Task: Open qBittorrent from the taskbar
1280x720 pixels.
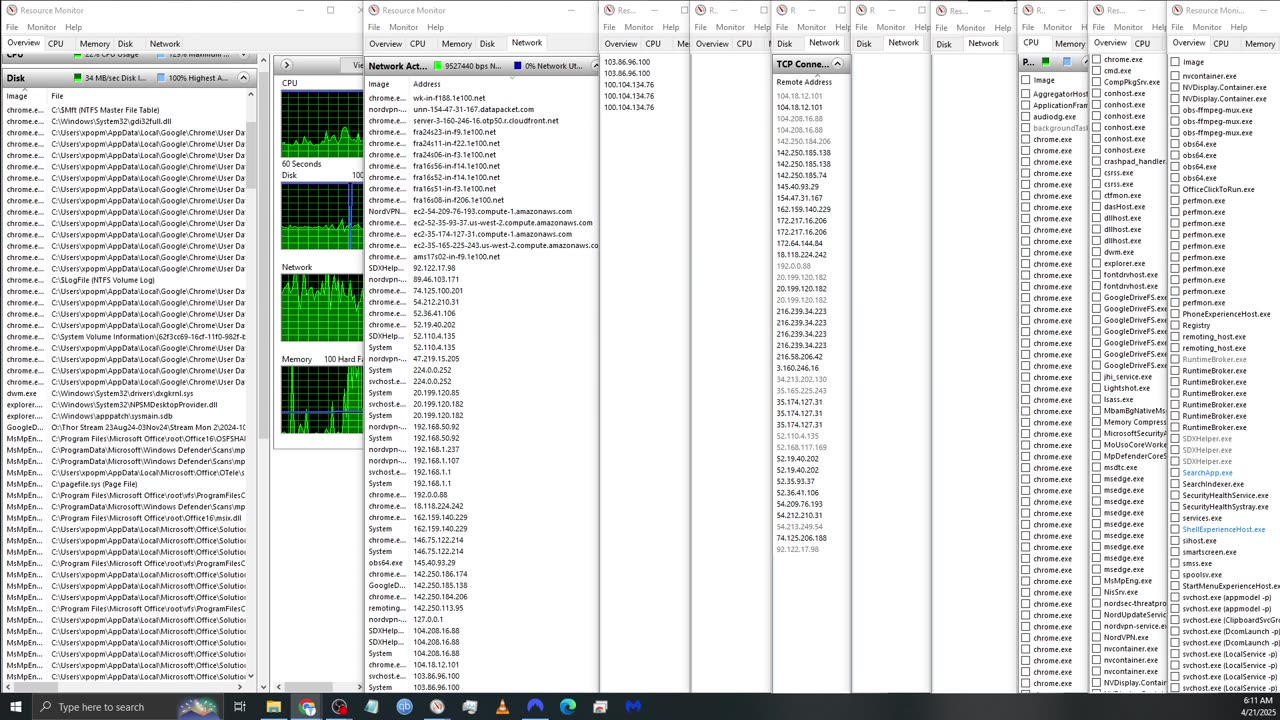Action: [404, 707]
